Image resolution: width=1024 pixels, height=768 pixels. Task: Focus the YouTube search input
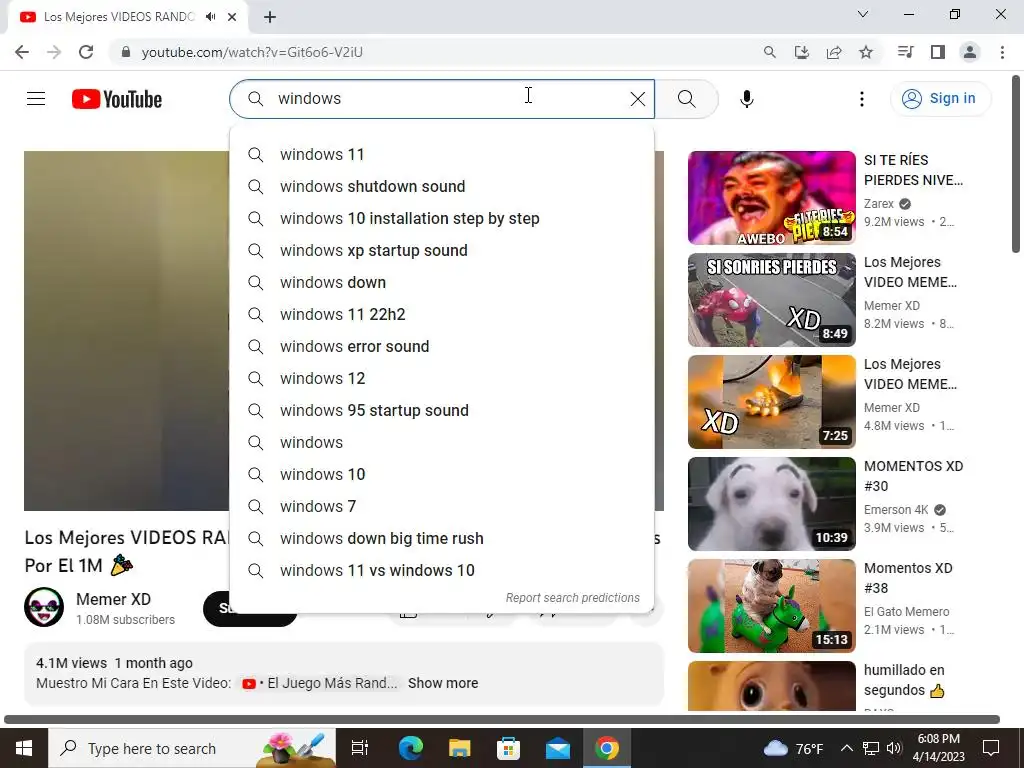coord(441,99)
